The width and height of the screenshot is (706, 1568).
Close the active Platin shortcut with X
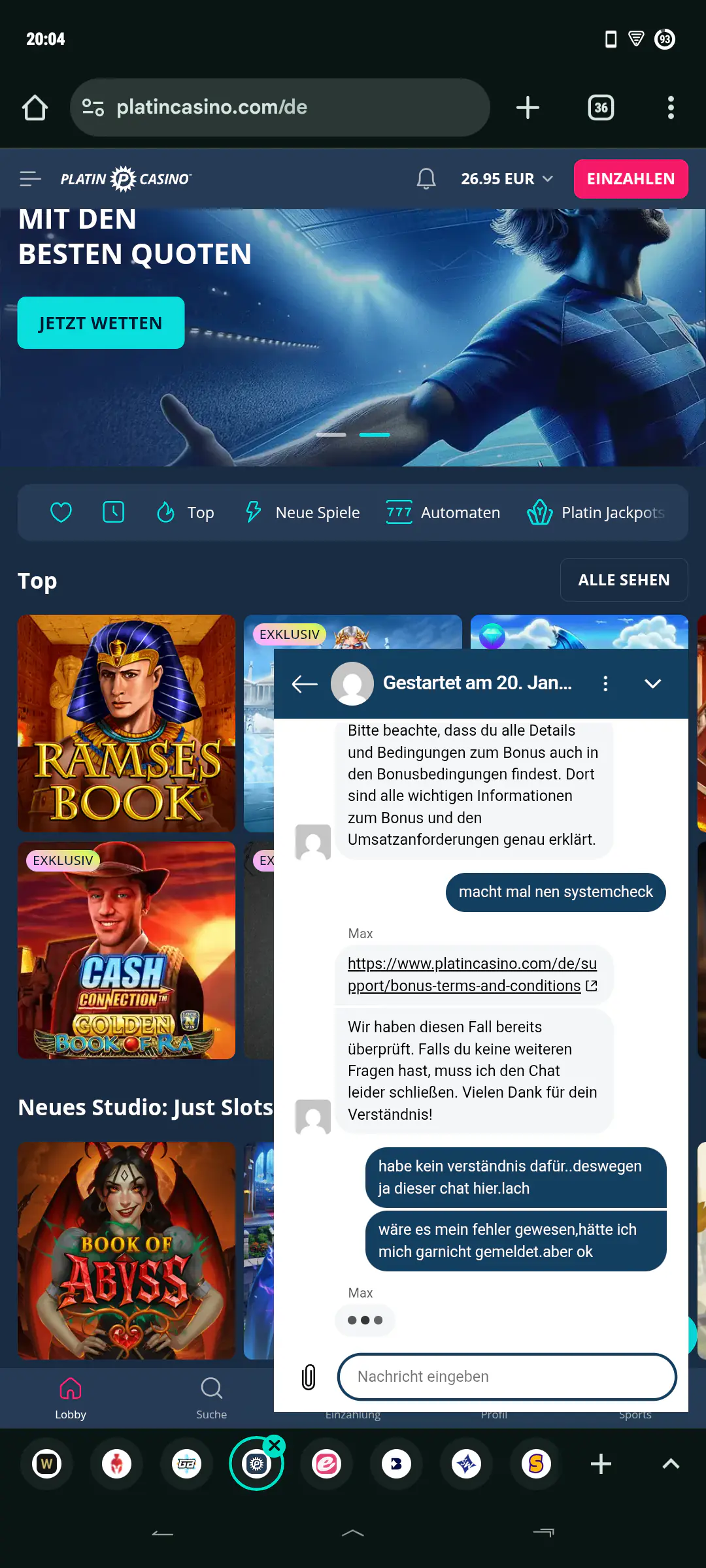click(x=275, y=1445)
